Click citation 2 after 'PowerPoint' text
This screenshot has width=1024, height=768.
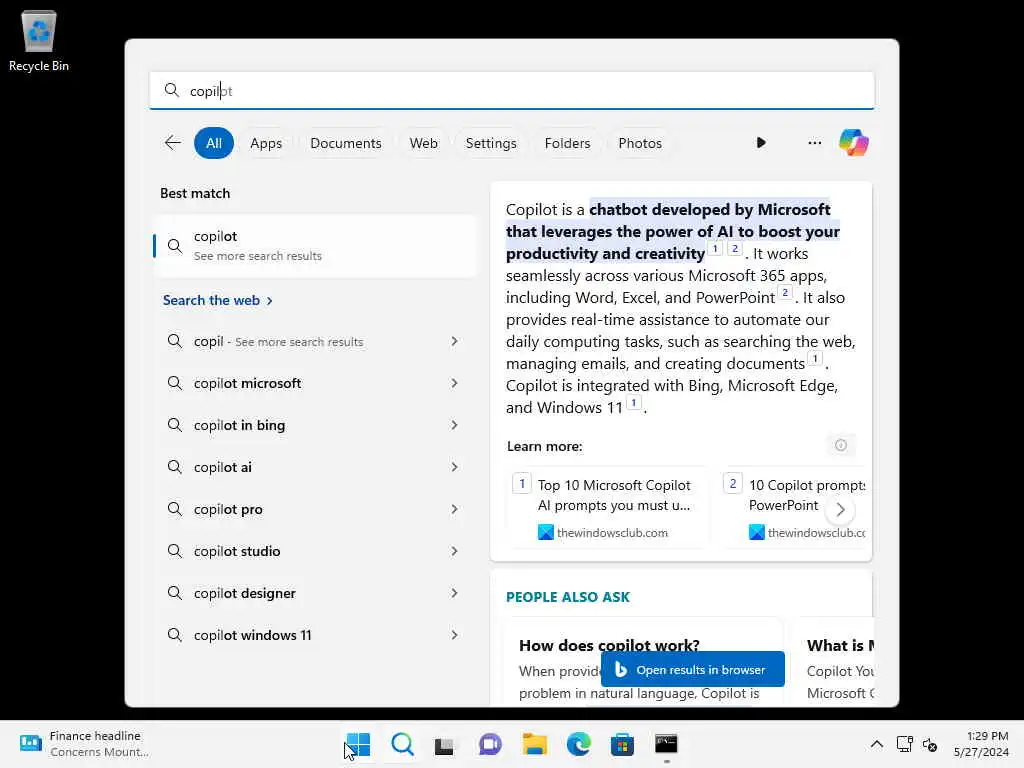click(785, 293)
